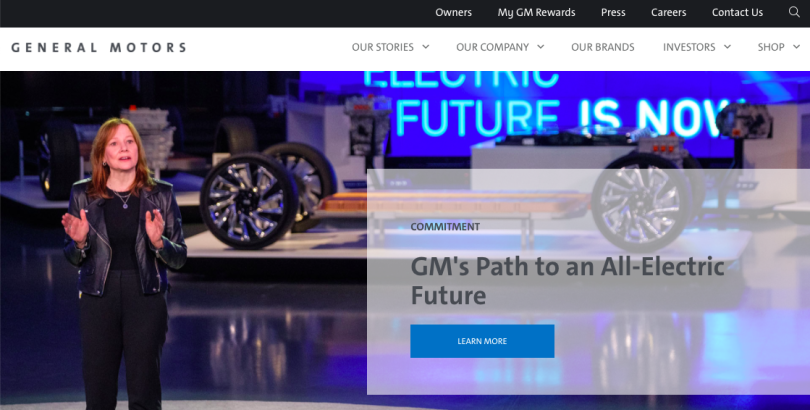Open the Our Company menu

pos(492,47)
